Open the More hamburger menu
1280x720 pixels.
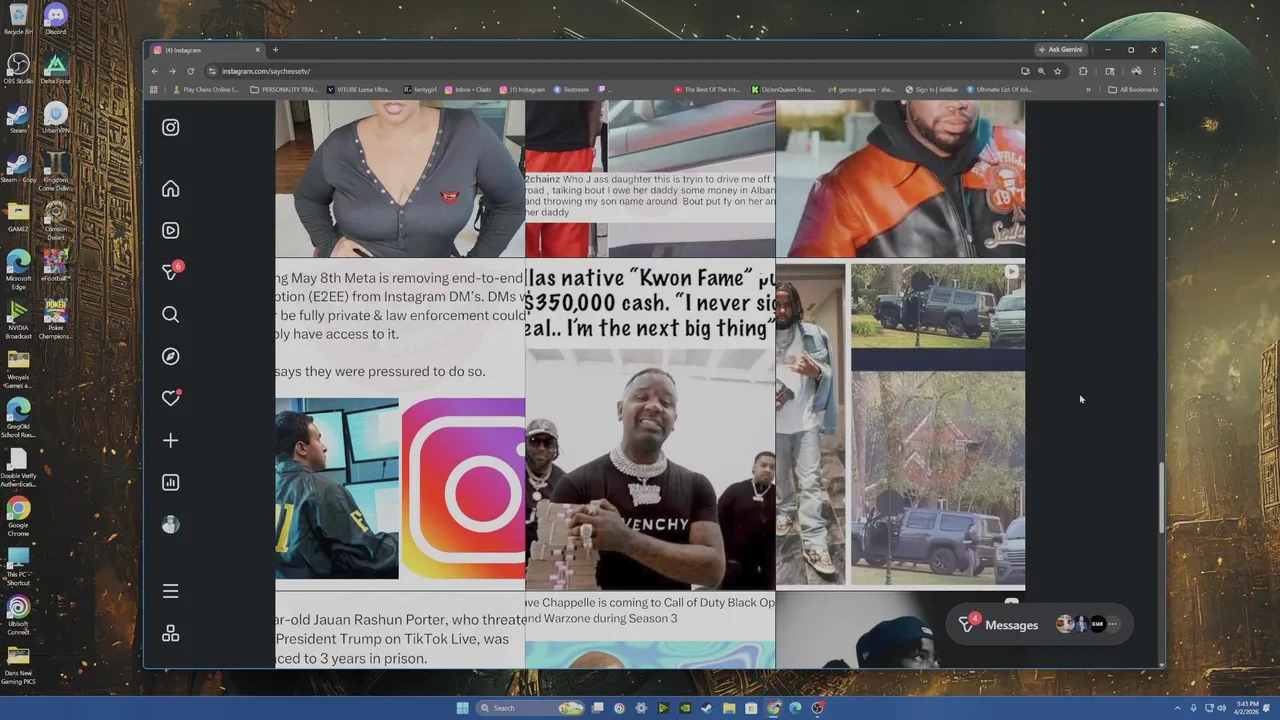[x=171, y=591]
